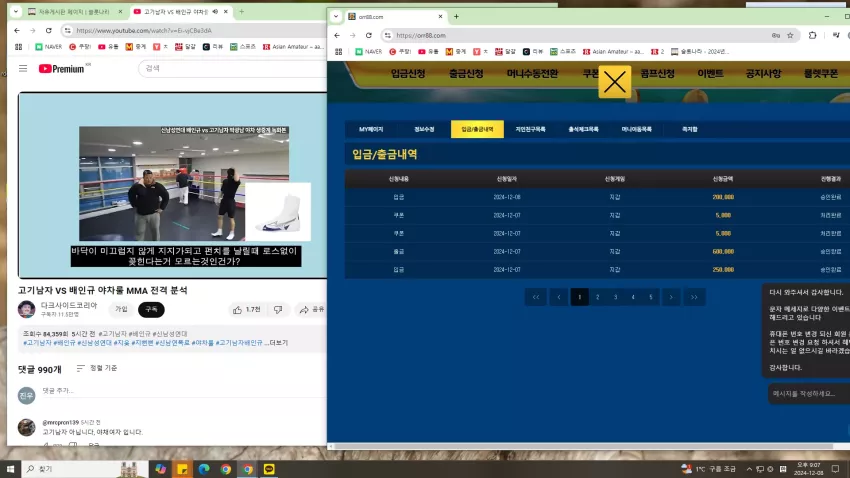Expand description with 더보기

279,343
